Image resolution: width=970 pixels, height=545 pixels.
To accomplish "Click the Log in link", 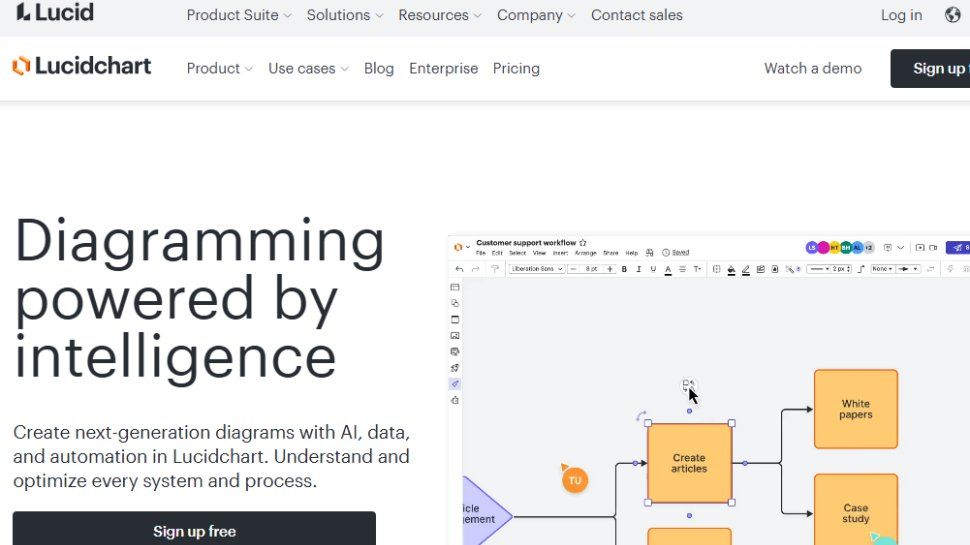I will coord(901,15).
